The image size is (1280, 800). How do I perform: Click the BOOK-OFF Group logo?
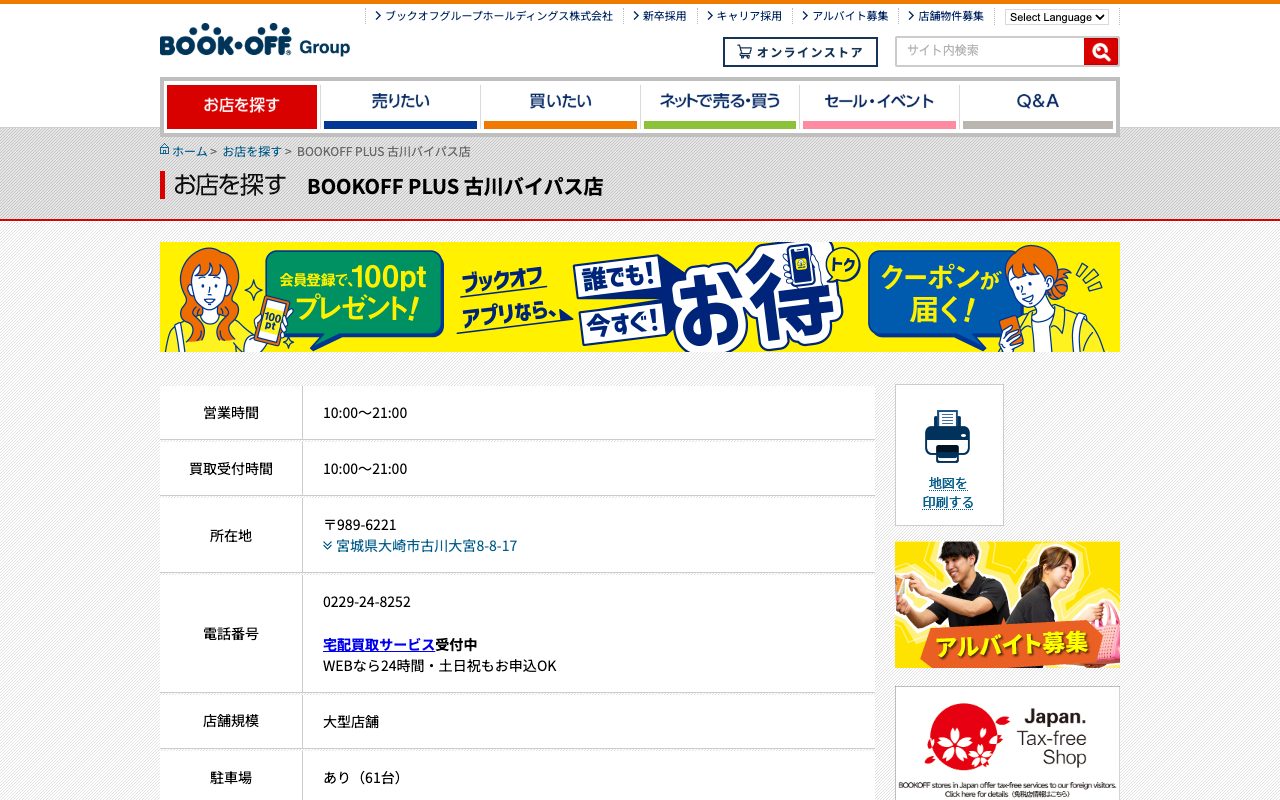coord(255,41)
